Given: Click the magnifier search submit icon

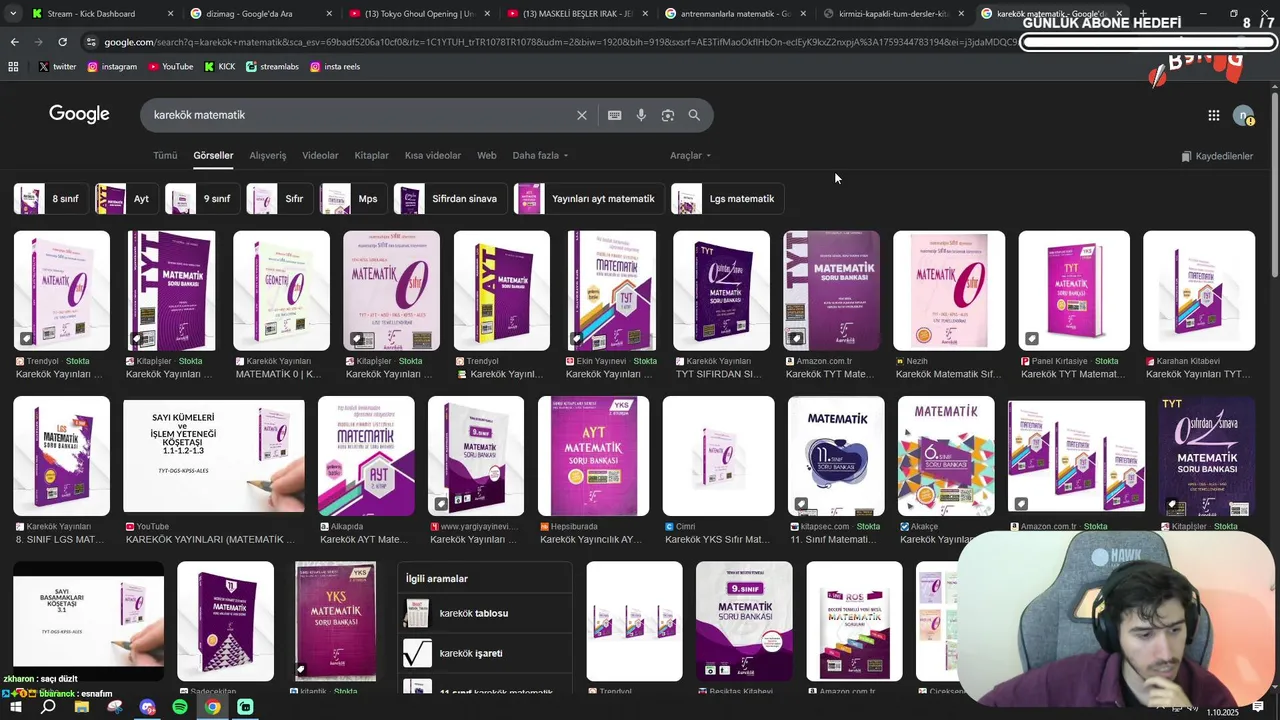Looking at the screenshot, I should click(694, 115).
